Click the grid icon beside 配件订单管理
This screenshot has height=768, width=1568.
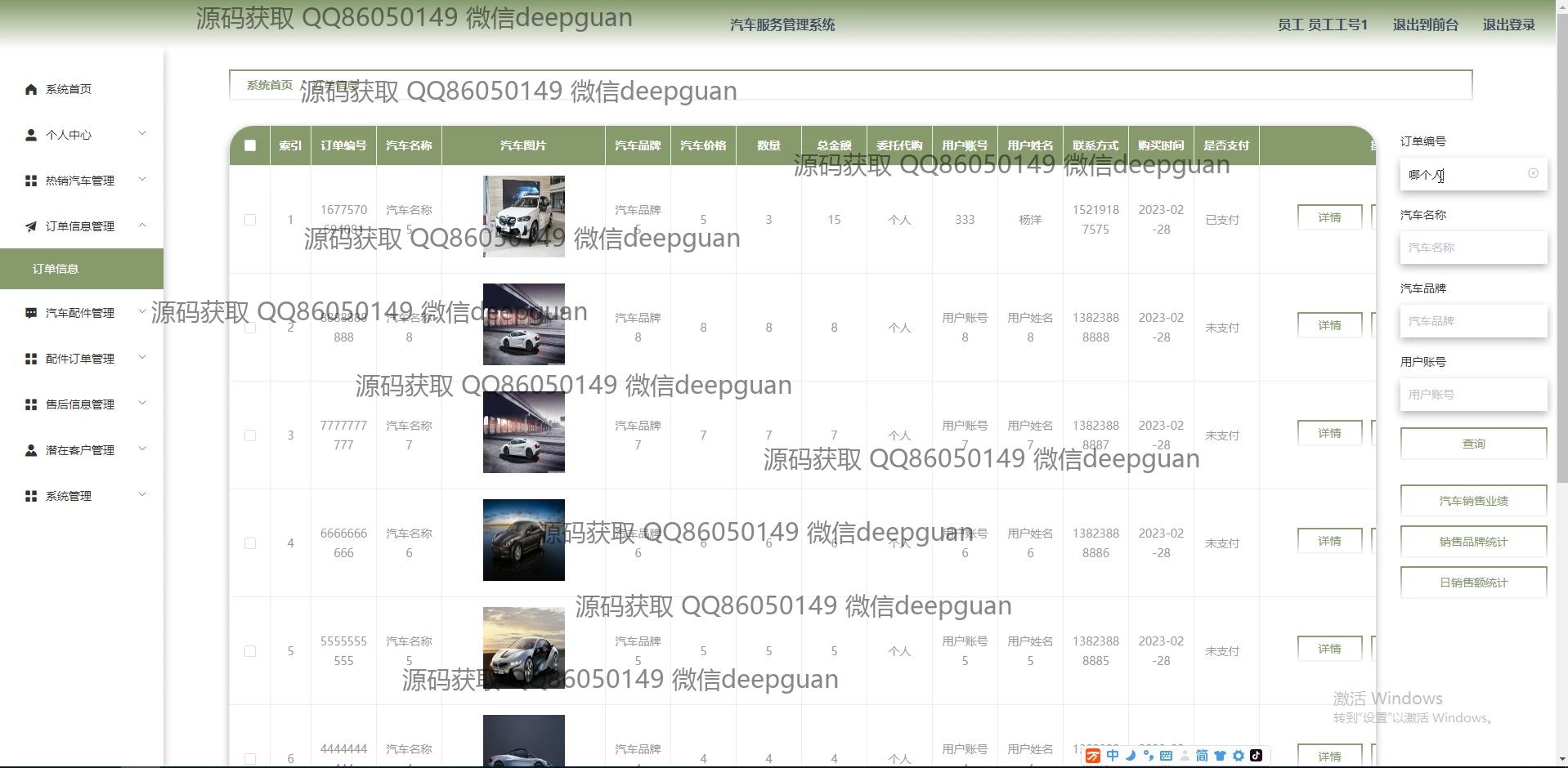31,359
